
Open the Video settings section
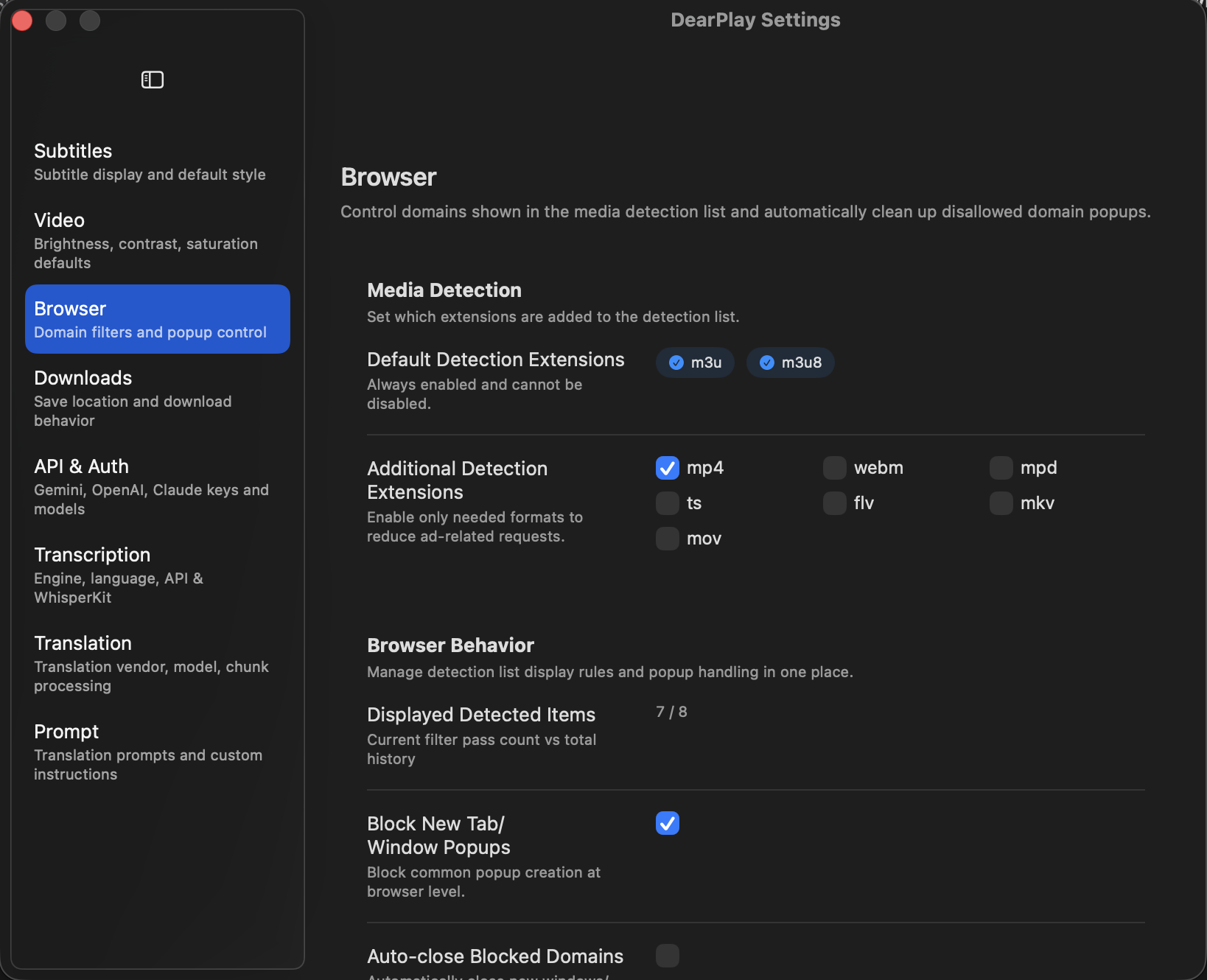tap(158, 240)
